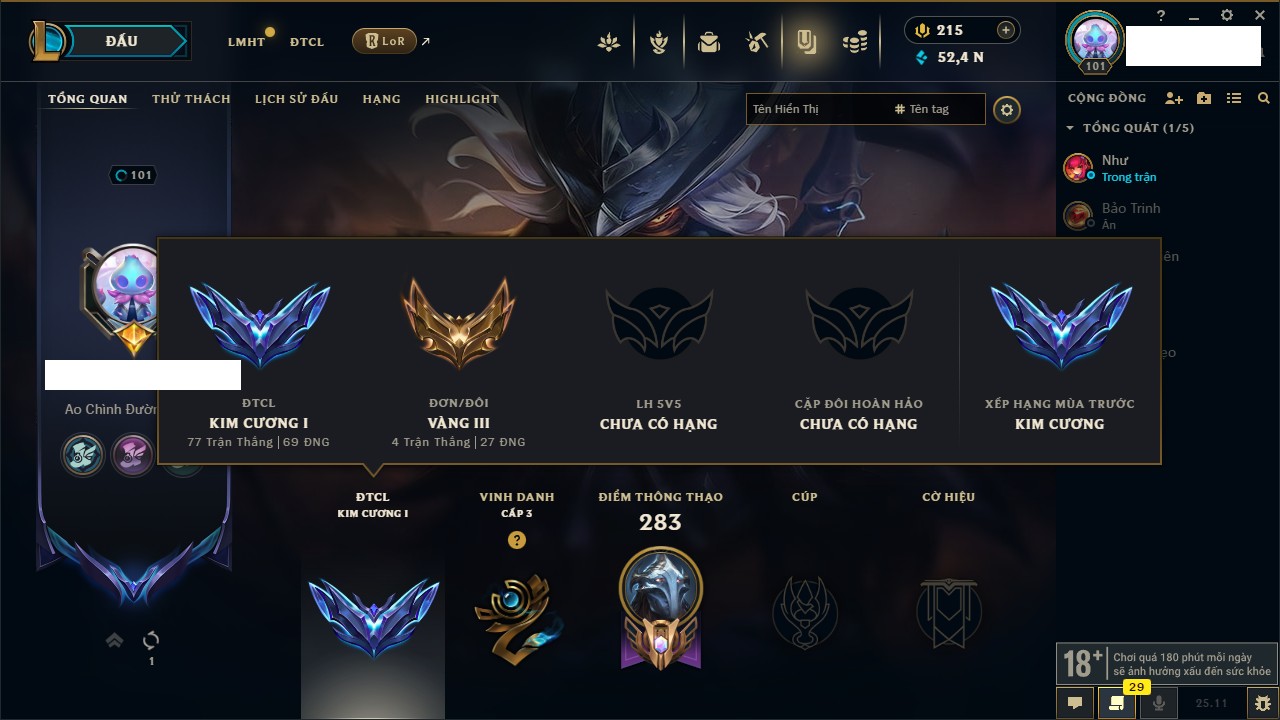1280x720 pixels.
Task: Toggle the microphone mute button
Action: (1159, 703)
